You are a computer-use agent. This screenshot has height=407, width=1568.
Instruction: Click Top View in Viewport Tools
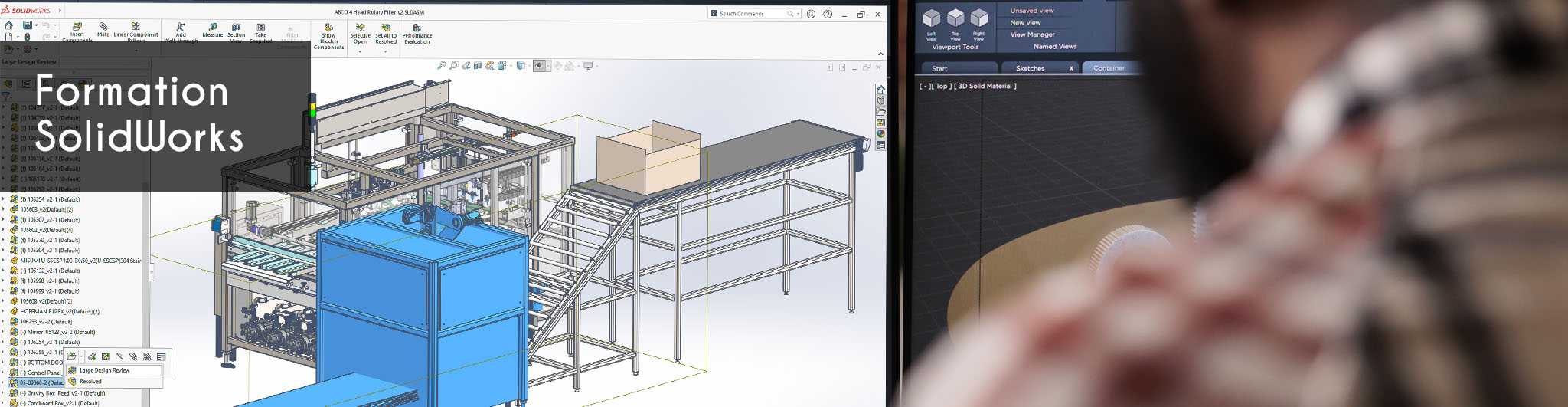point(955,24)
